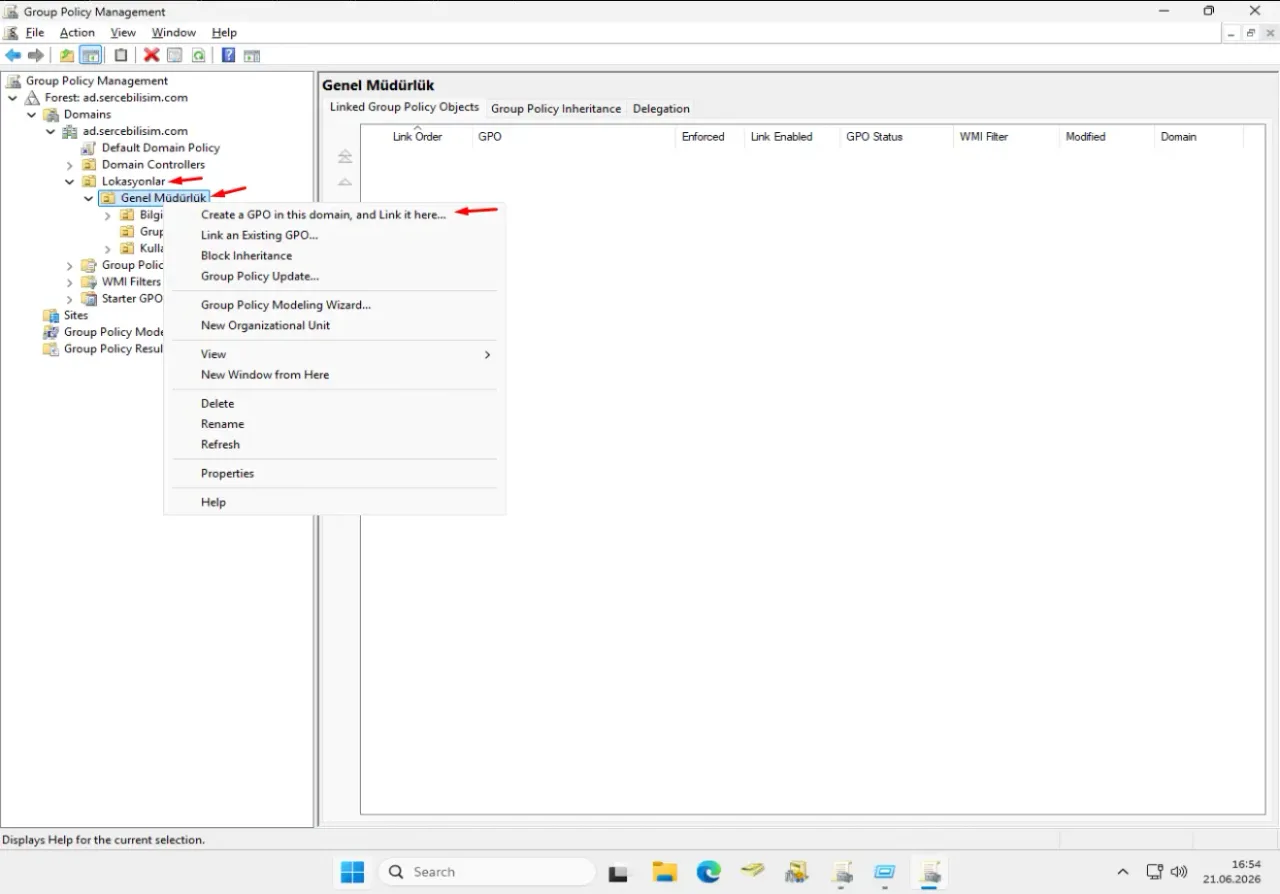Click the blue Help question mark icon

(x=228, y=56)
